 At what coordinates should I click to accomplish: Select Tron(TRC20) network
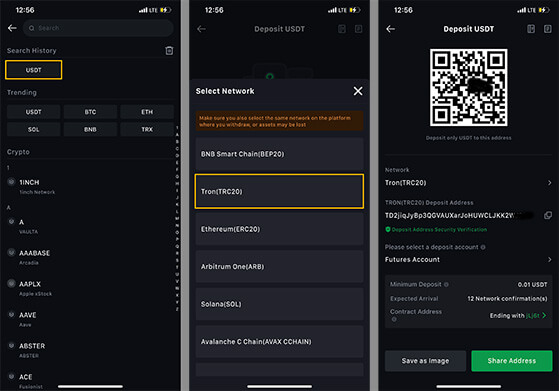[280, 191]
